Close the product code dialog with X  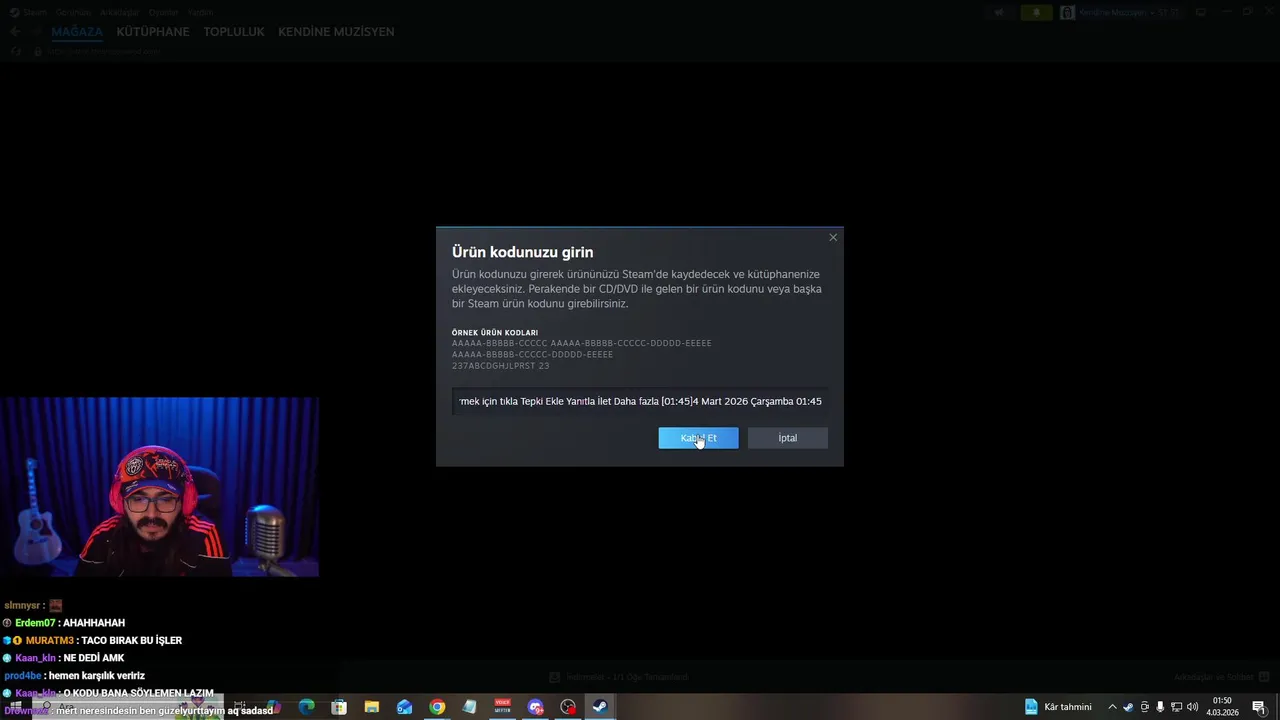pos(833,237)
